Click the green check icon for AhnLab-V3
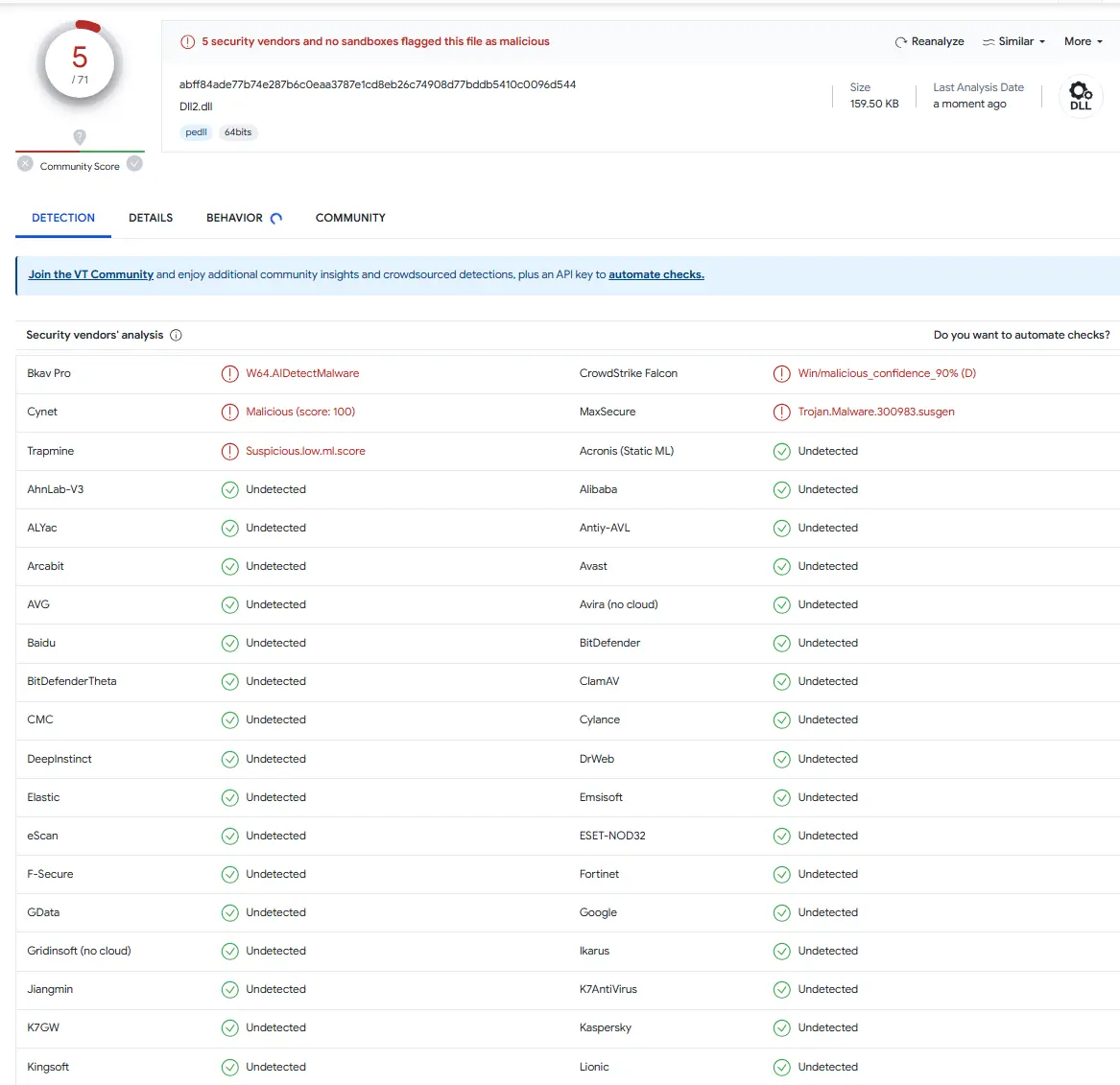Image resolution: width=1120 pixels, height=1085 pixels. (230, 489)
